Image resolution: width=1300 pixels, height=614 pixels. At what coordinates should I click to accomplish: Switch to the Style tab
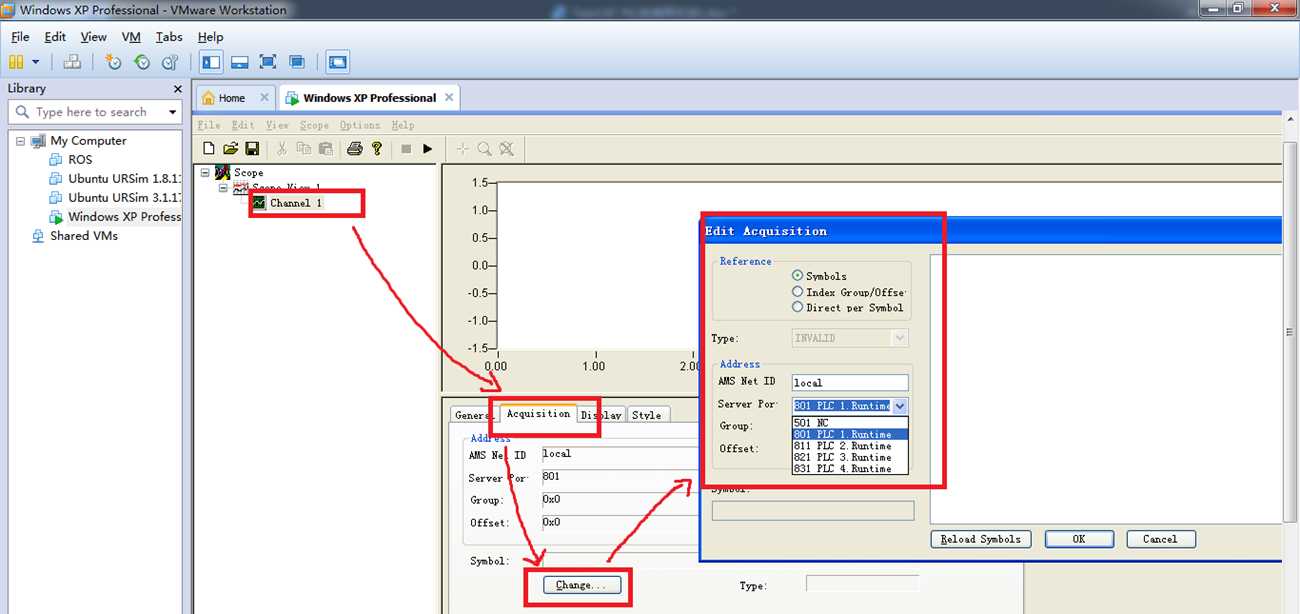pos(647,415)
